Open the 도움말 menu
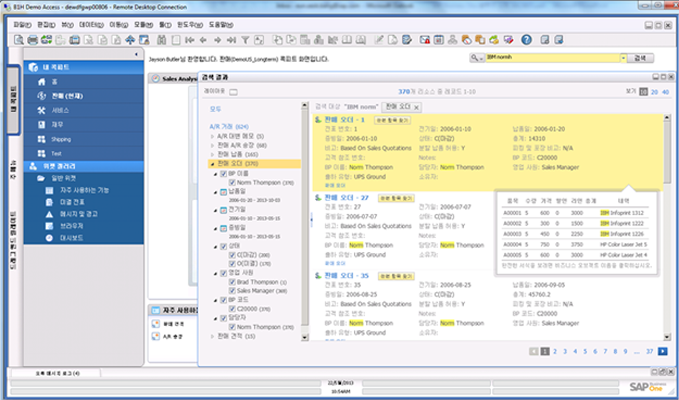679x400 pixels. (x=221, y=25)
